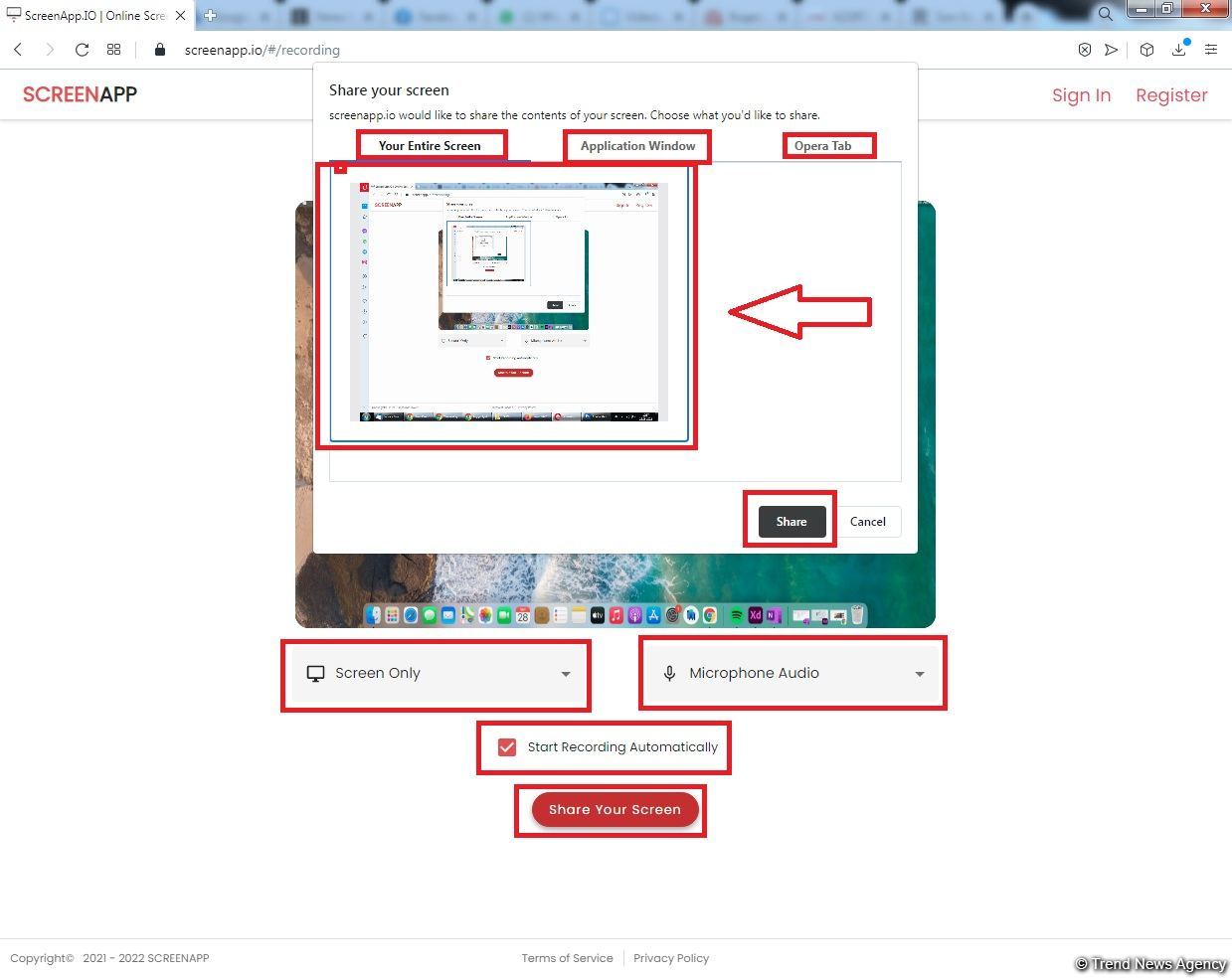Cancel the share screen dialog
This screenshot has width=1232, height=978.
(x=868, y=522)
